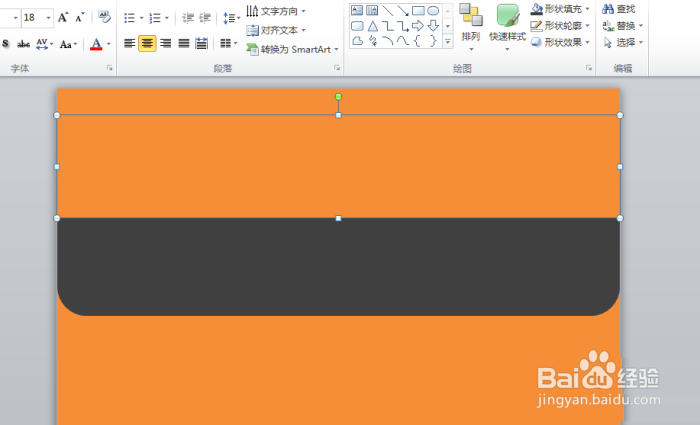Image resolution: width=700 pixels, height=425 pixels.
Task: Open the 选择 select menu
Action: click(622, 42)
